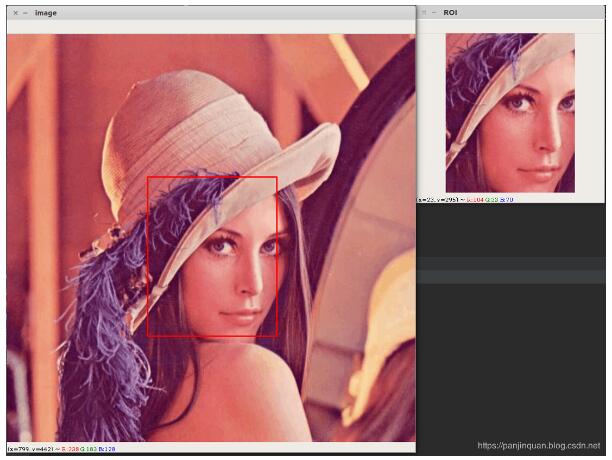
Task: Click pixel coordinates in ROI window status bar
Action: coord(438,200)
